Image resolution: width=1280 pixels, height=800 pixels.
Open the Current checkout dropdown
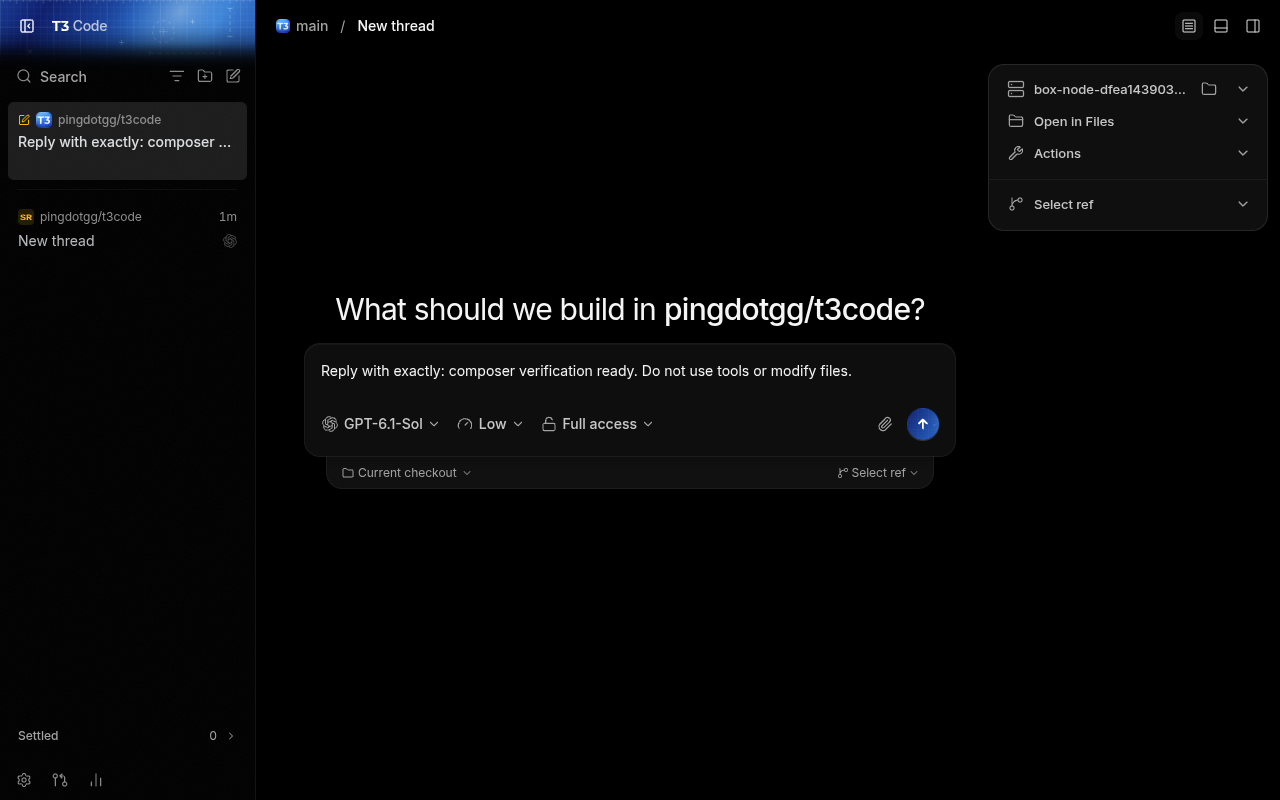pos(407,473)
